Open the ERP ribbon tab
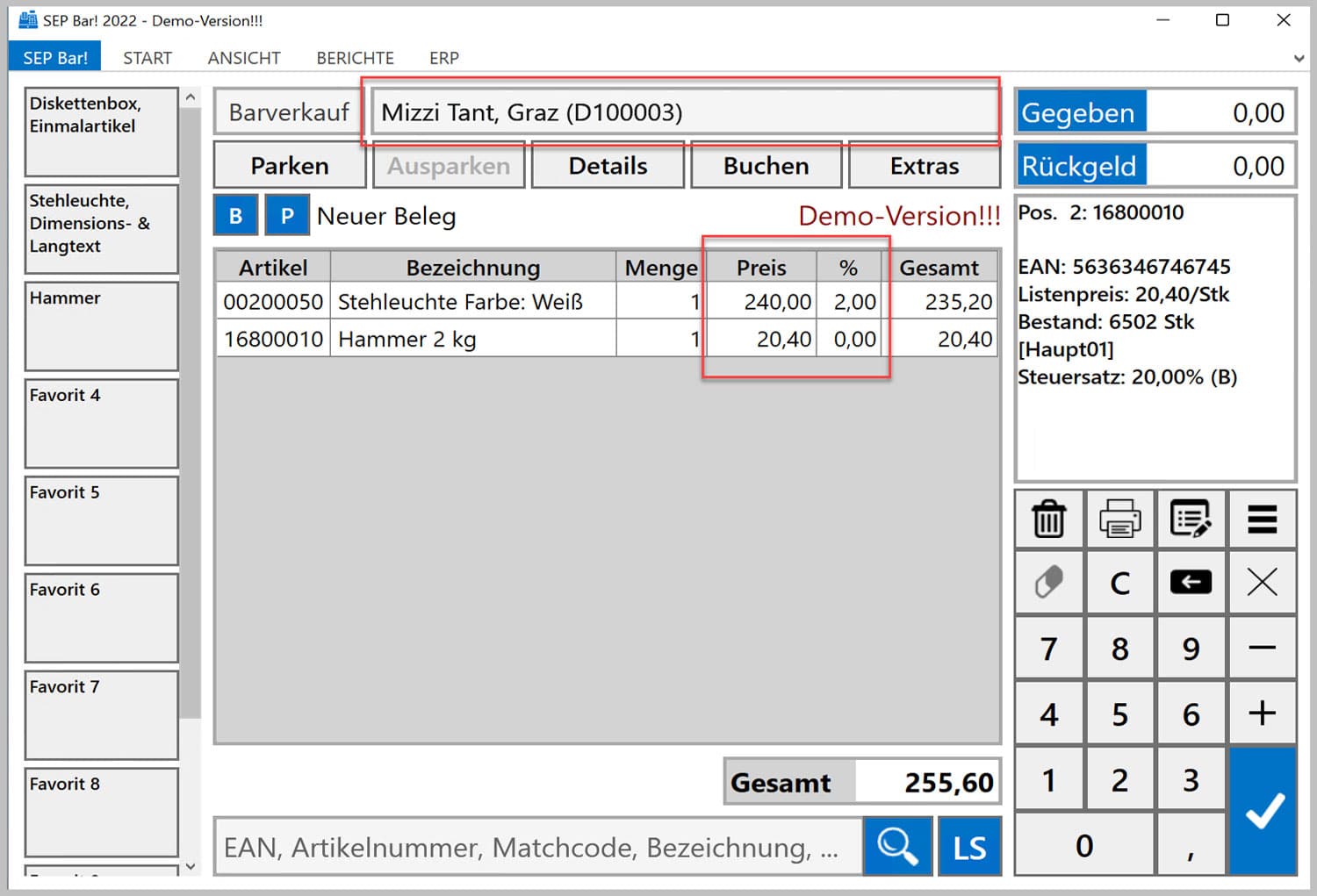 [x=444, y=58]
